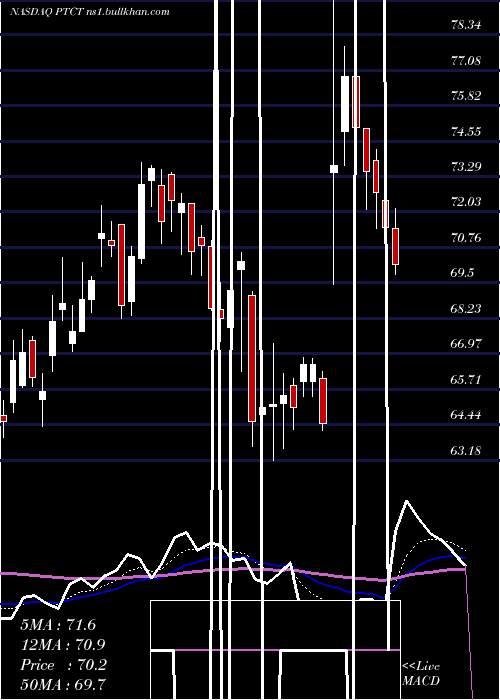Click the 5MA : 71.6 reading
Viewport: 500px width, 700px height.
pyautogui.click(x=58, y=625)
